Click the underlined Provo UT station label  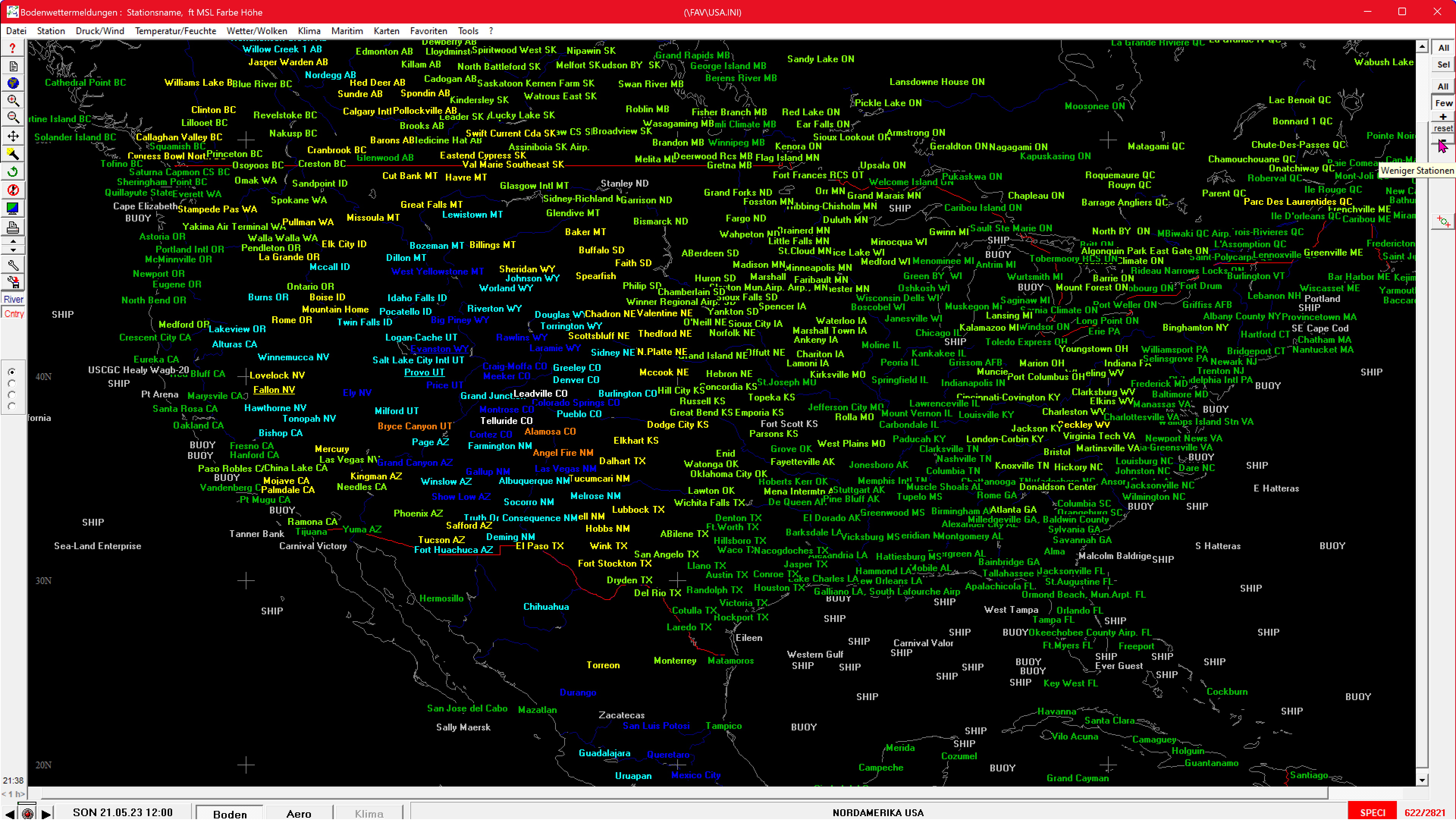point(424,373)
